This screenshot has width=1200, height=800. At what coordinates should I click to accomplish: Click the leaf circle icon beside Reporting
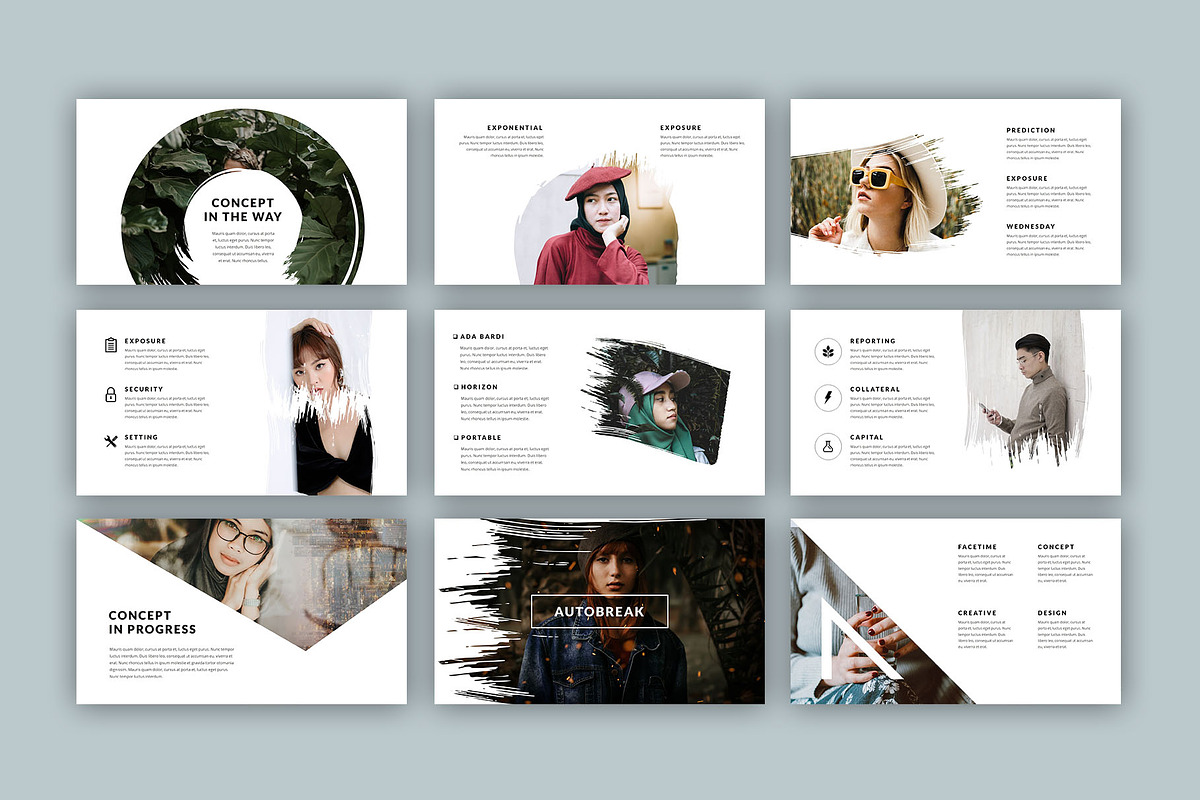[828, 351]
